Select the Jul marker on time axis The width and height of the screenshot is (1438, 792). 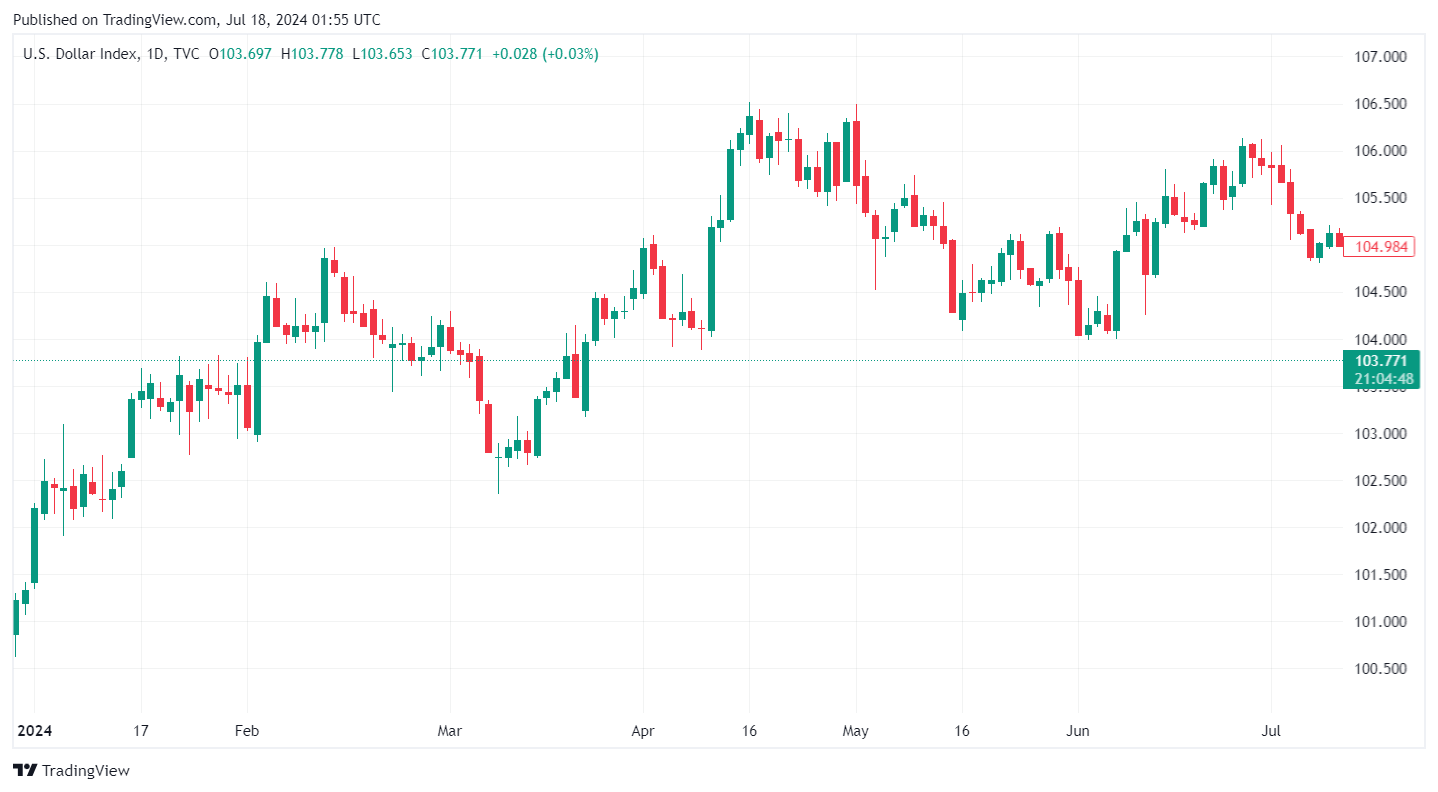1271,731
